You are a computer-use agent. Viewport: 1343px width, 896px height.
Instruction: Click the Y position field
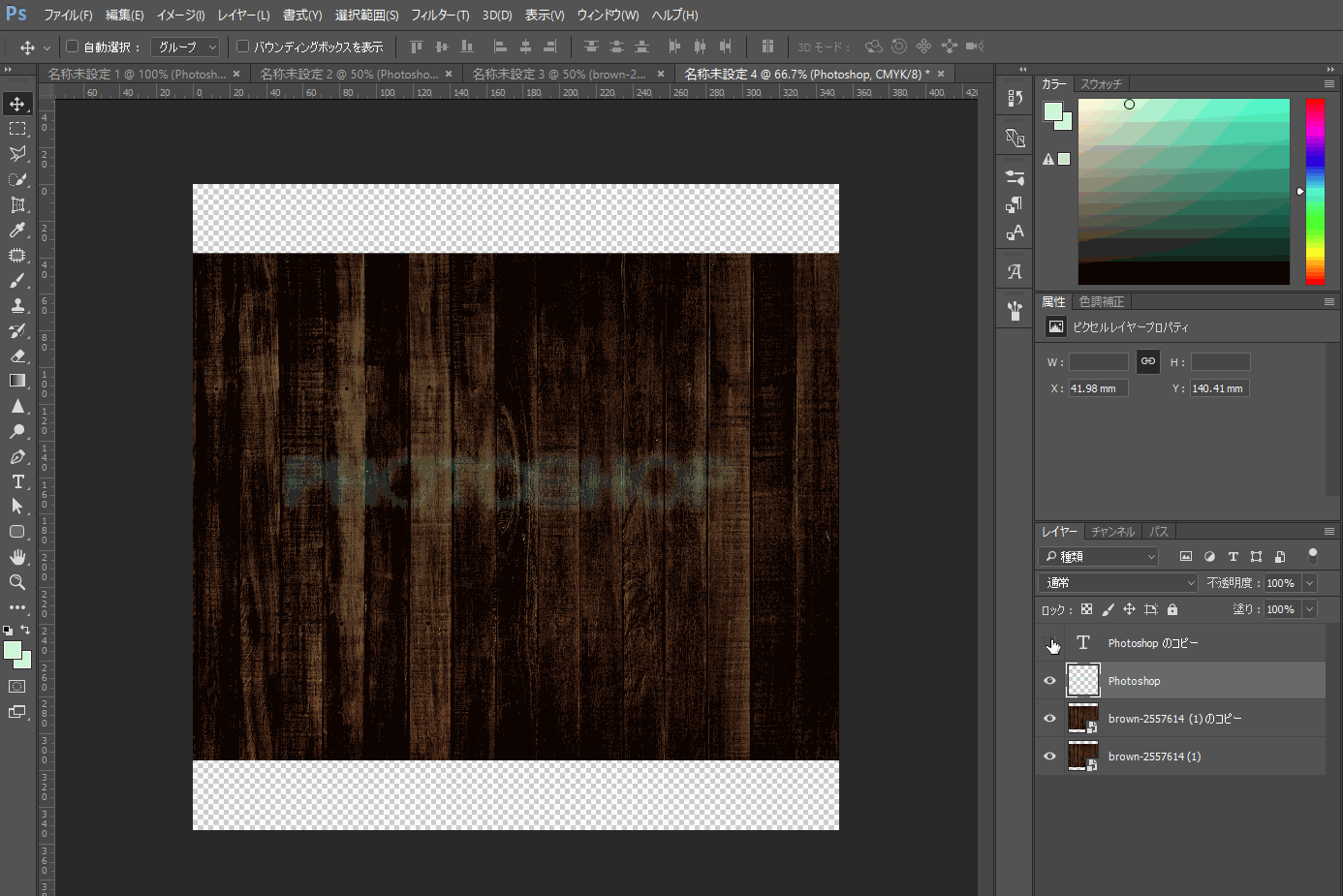tap(1220, 388)
